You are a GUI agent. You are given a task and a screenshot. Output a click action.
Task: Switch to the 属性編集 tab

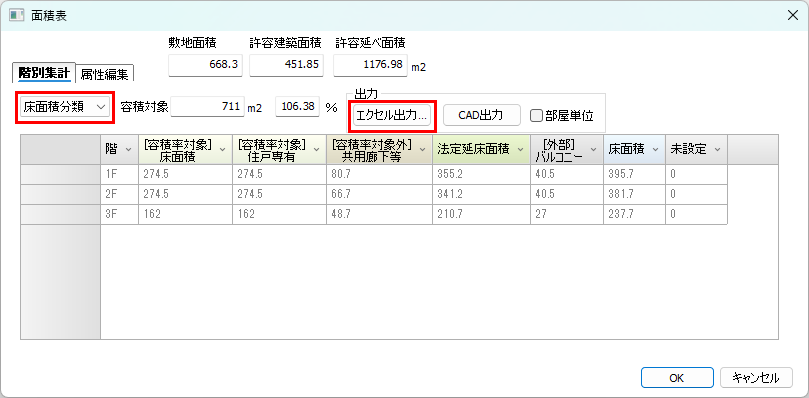click(105, 74)
